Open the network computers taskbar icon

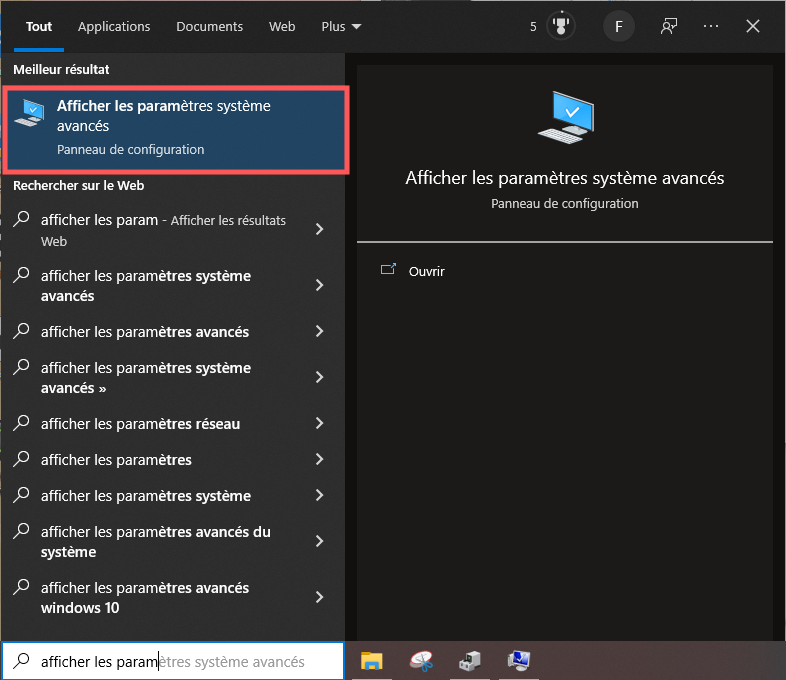pos(470,661)
